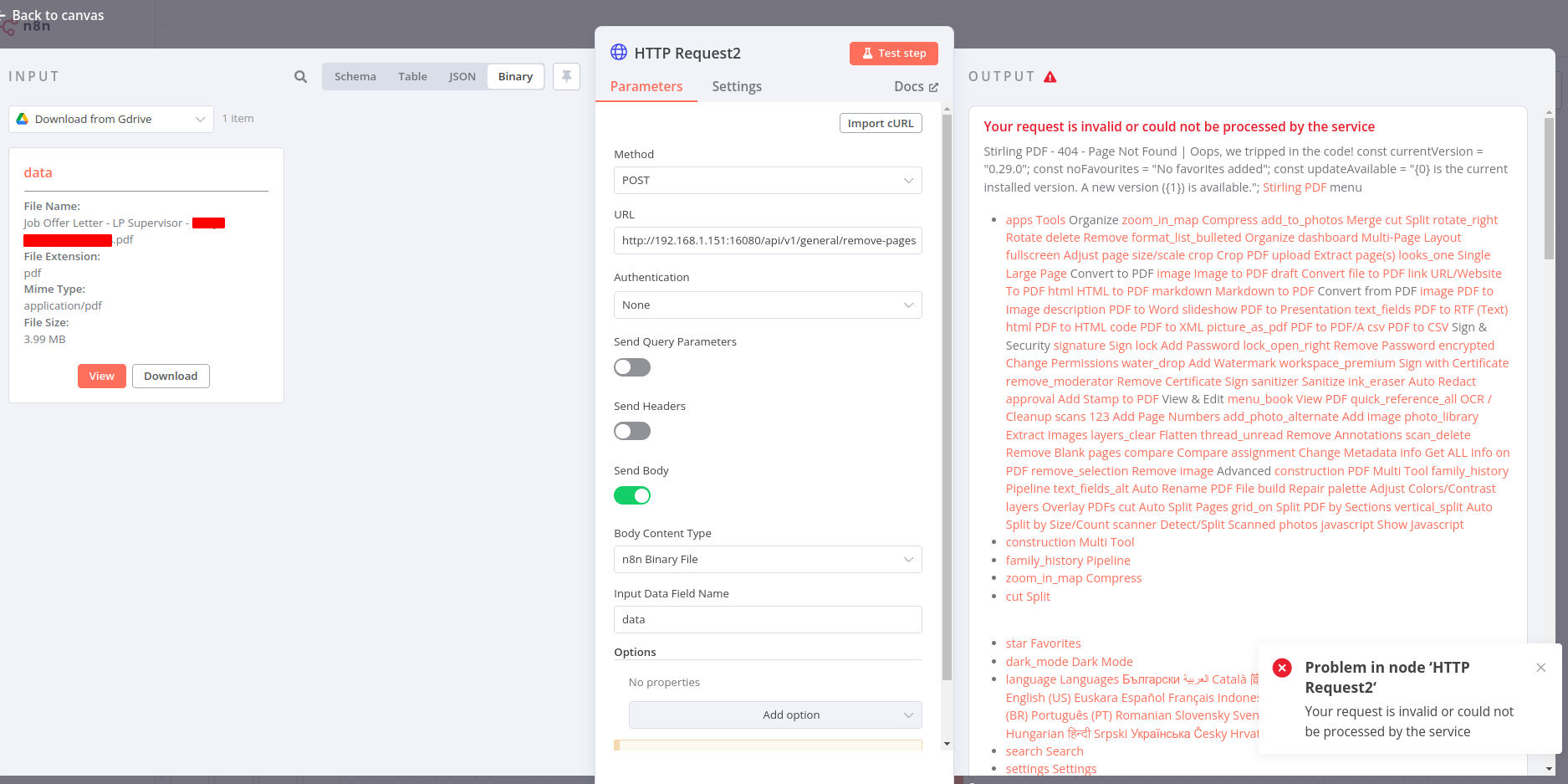This screenshot has height=784, width=1568.
Task: Click the construction Multi Tool link
Action: coord(1070,542)
